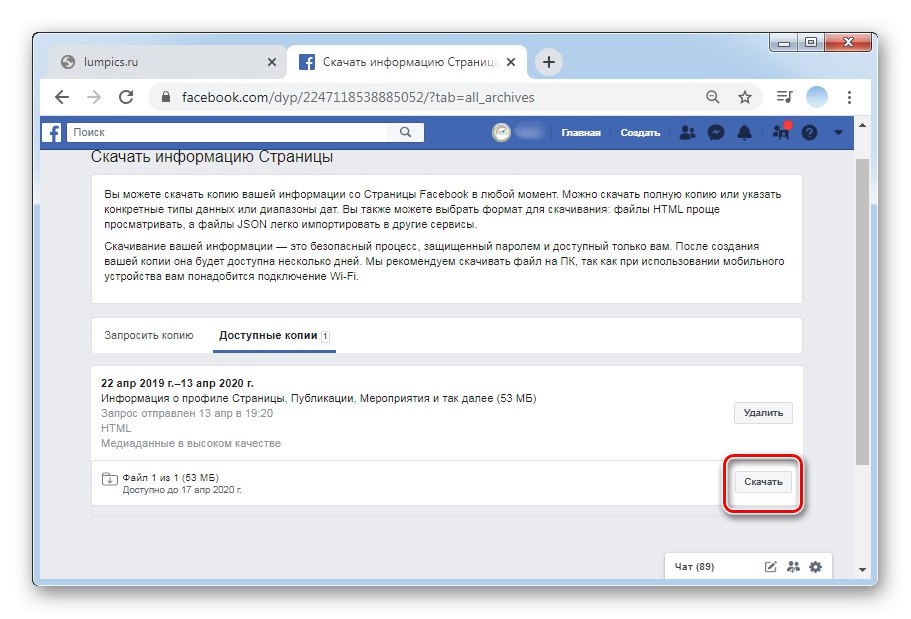Click the padlock site info icon
The height and width of the screenshot is (619, 911).
click(166, 97)
